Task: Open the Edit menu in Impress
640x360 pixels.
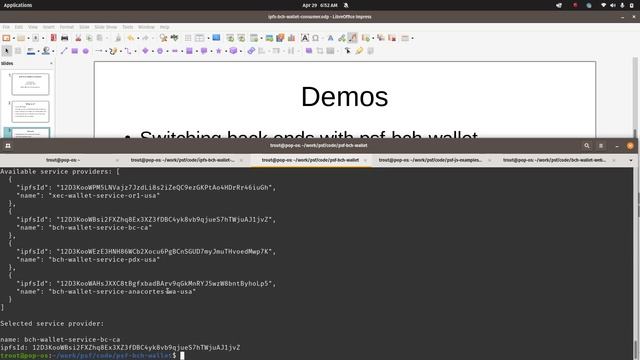Action: pyautogui.click(x=19, y=27)
